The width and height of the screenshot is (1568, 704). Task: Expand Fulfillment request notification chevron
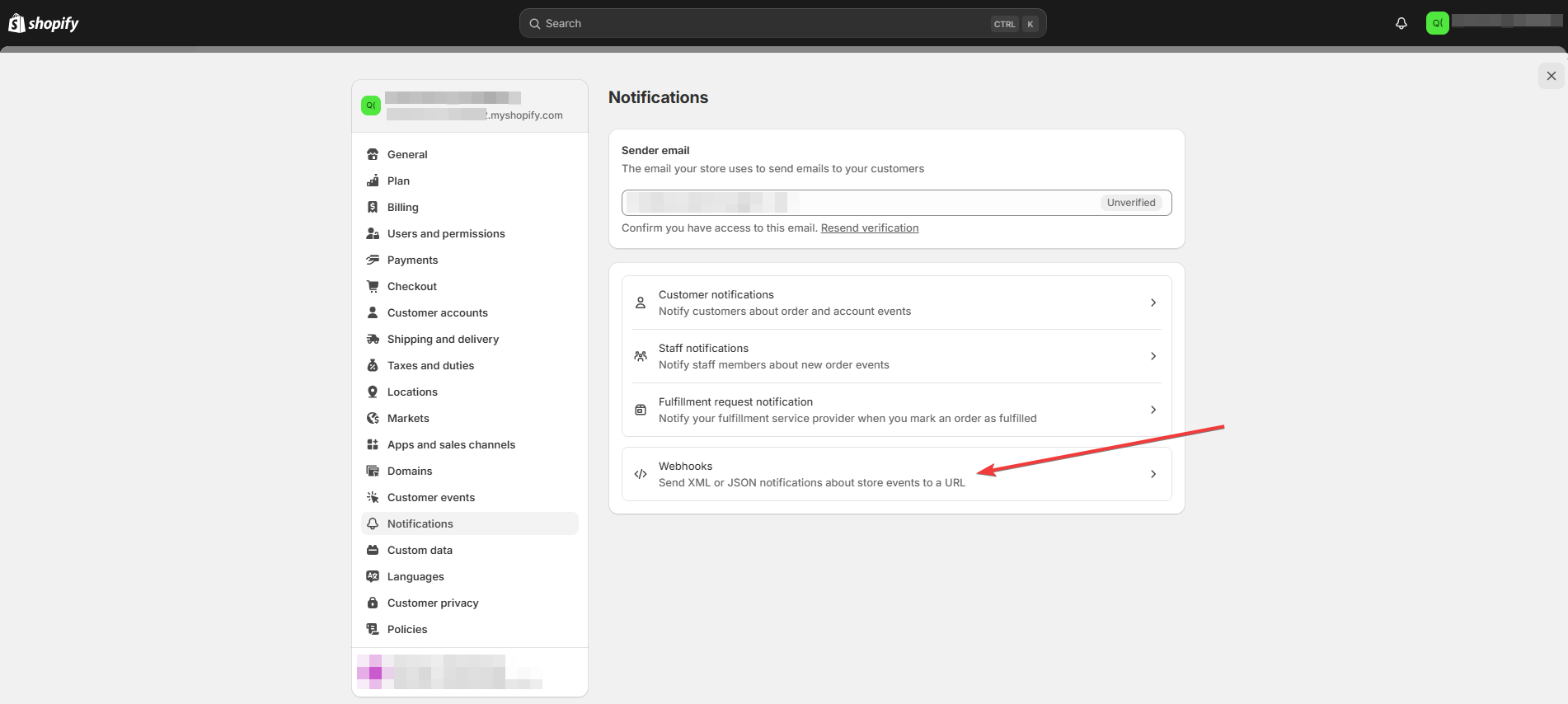(1153, 410)
